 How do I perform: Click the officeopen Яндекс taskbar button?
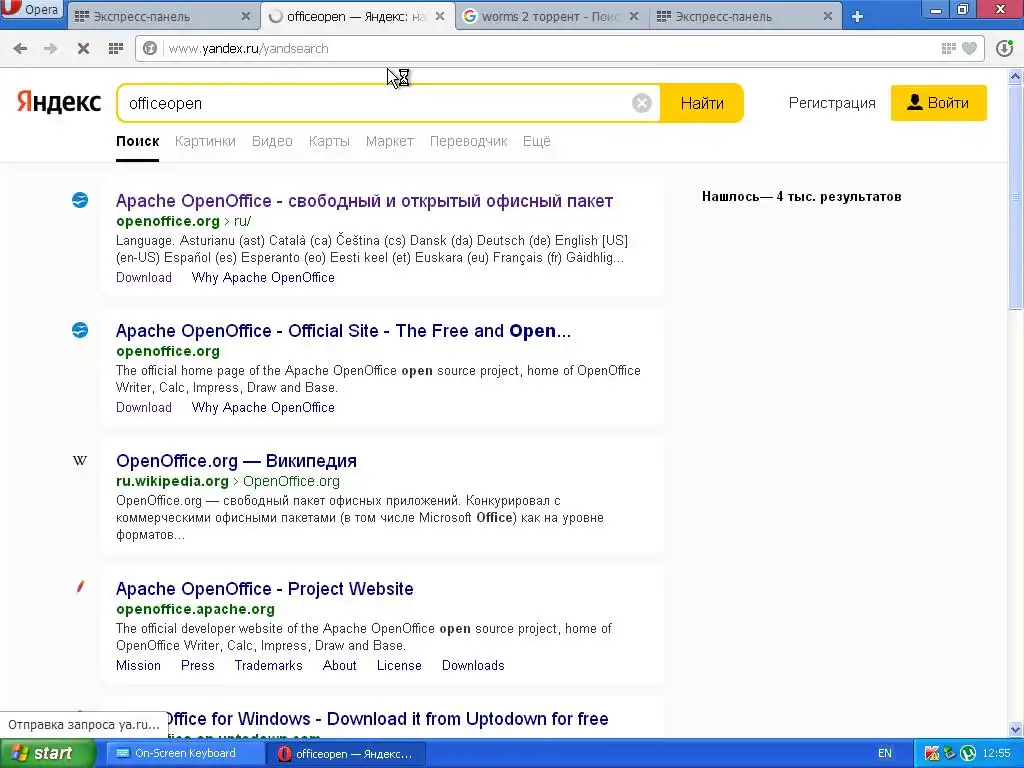pos(346,754)
